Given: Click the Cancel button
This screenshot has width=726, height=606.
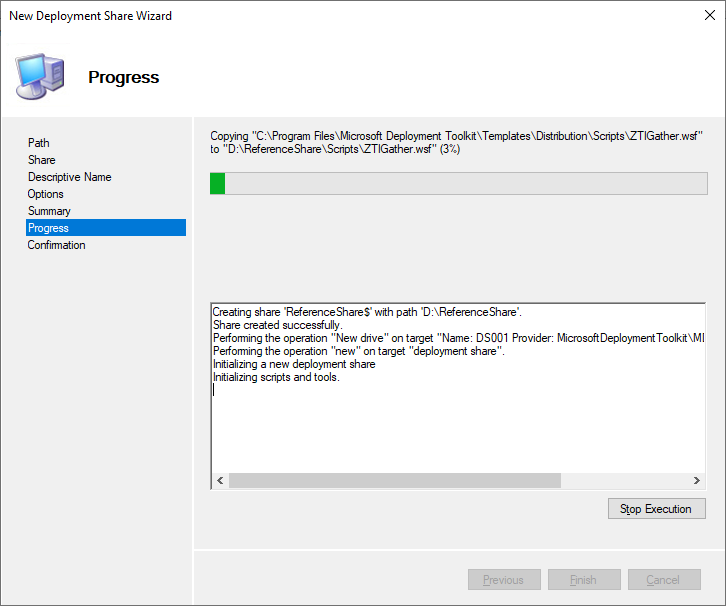Looking at the screenshot, I should tap(664, 580).
